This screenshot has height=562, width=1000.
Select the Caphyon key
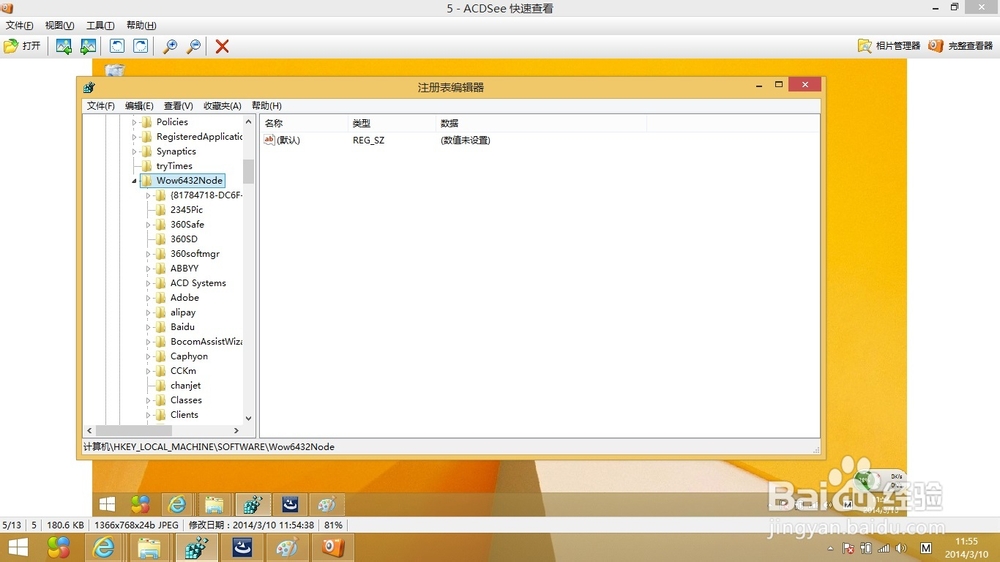coord(189,357)
